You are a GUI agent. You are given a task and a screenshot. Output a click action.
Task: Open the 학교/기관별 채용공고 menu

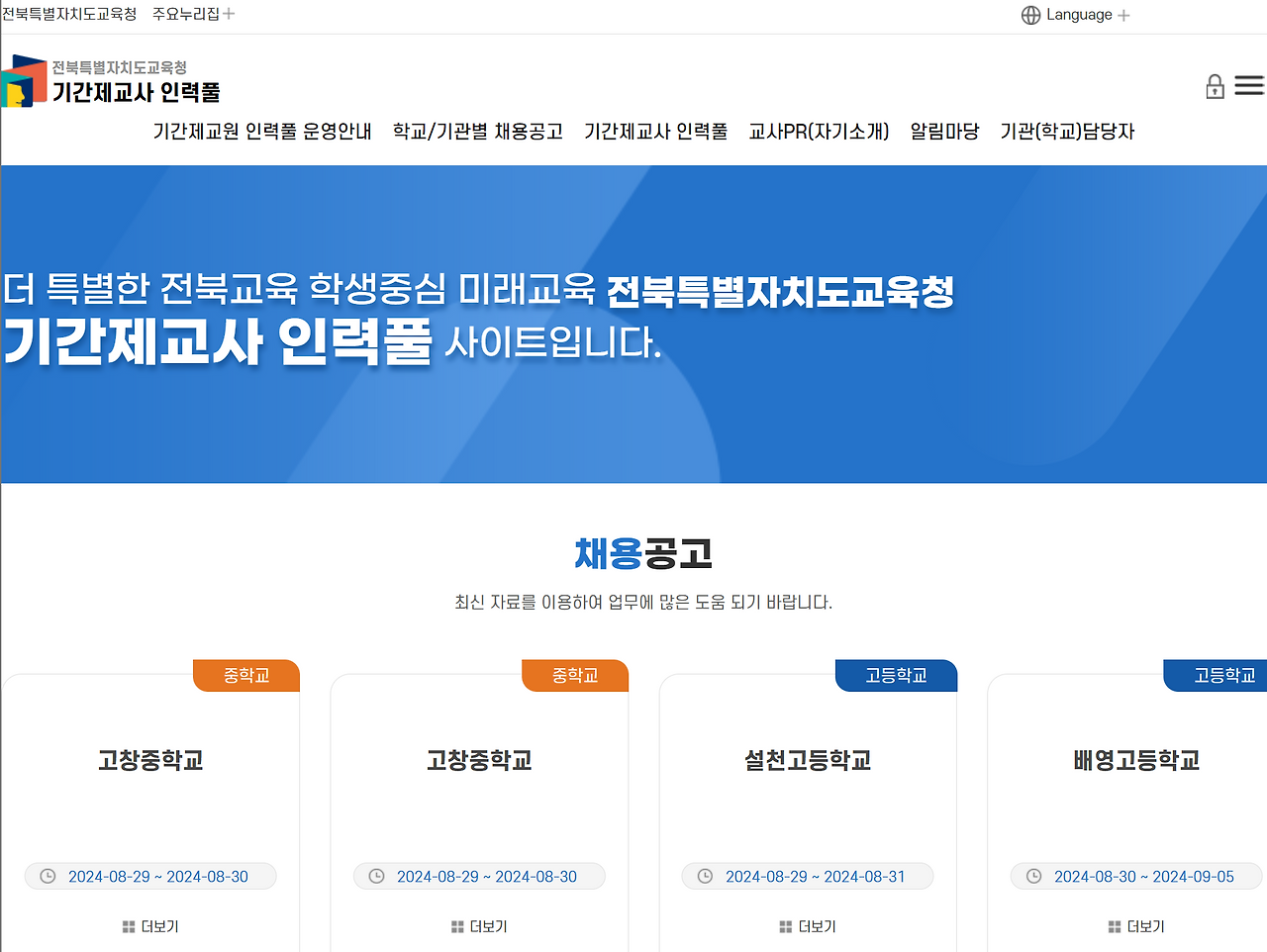tap(478, 131)
